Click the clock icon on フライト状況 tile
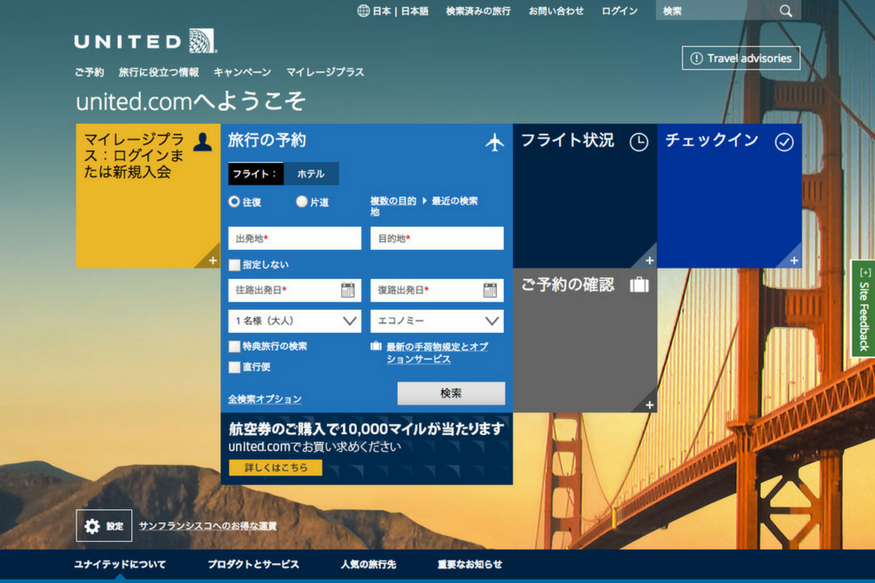Screen dimensions: 875x583 tap(639, 142)
